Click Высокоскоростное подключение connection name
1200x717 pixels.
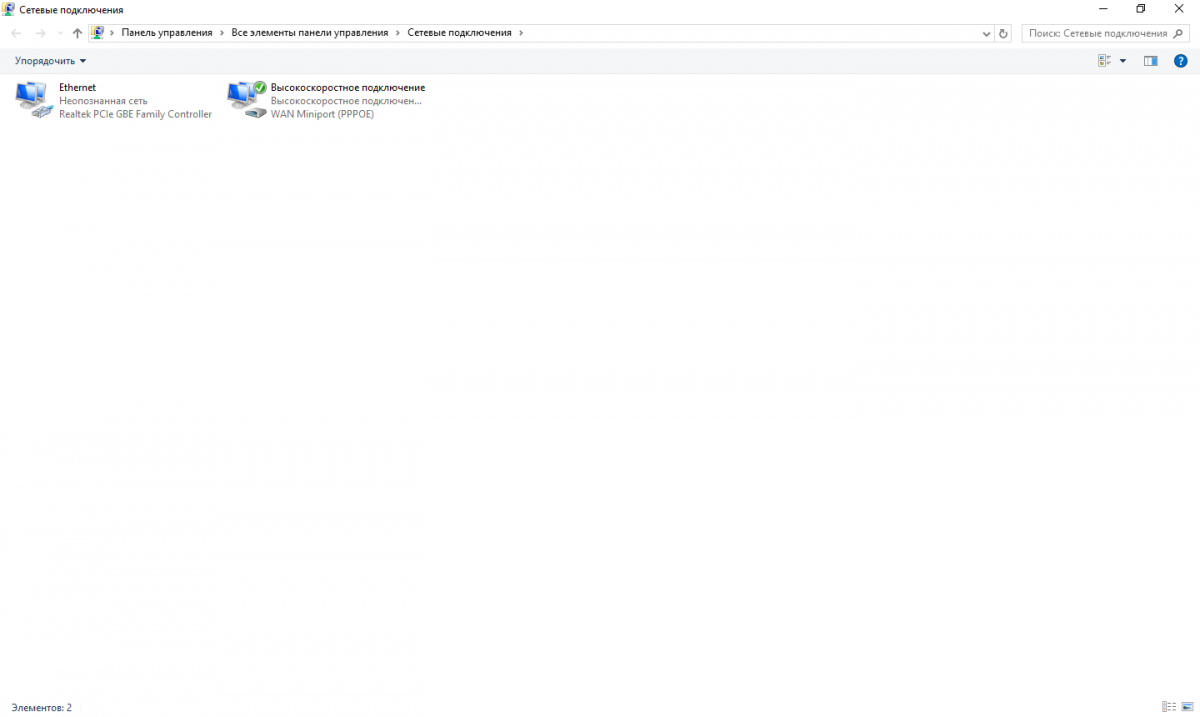click(x=348, y=88)
